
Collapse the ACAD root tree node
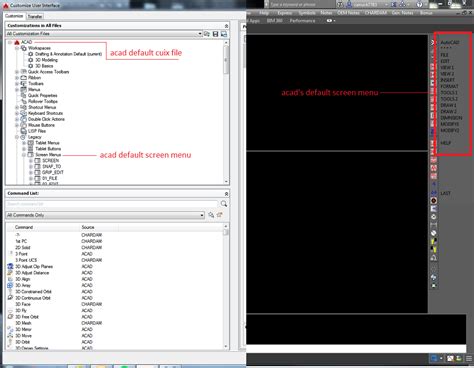(x=10, y=42)
